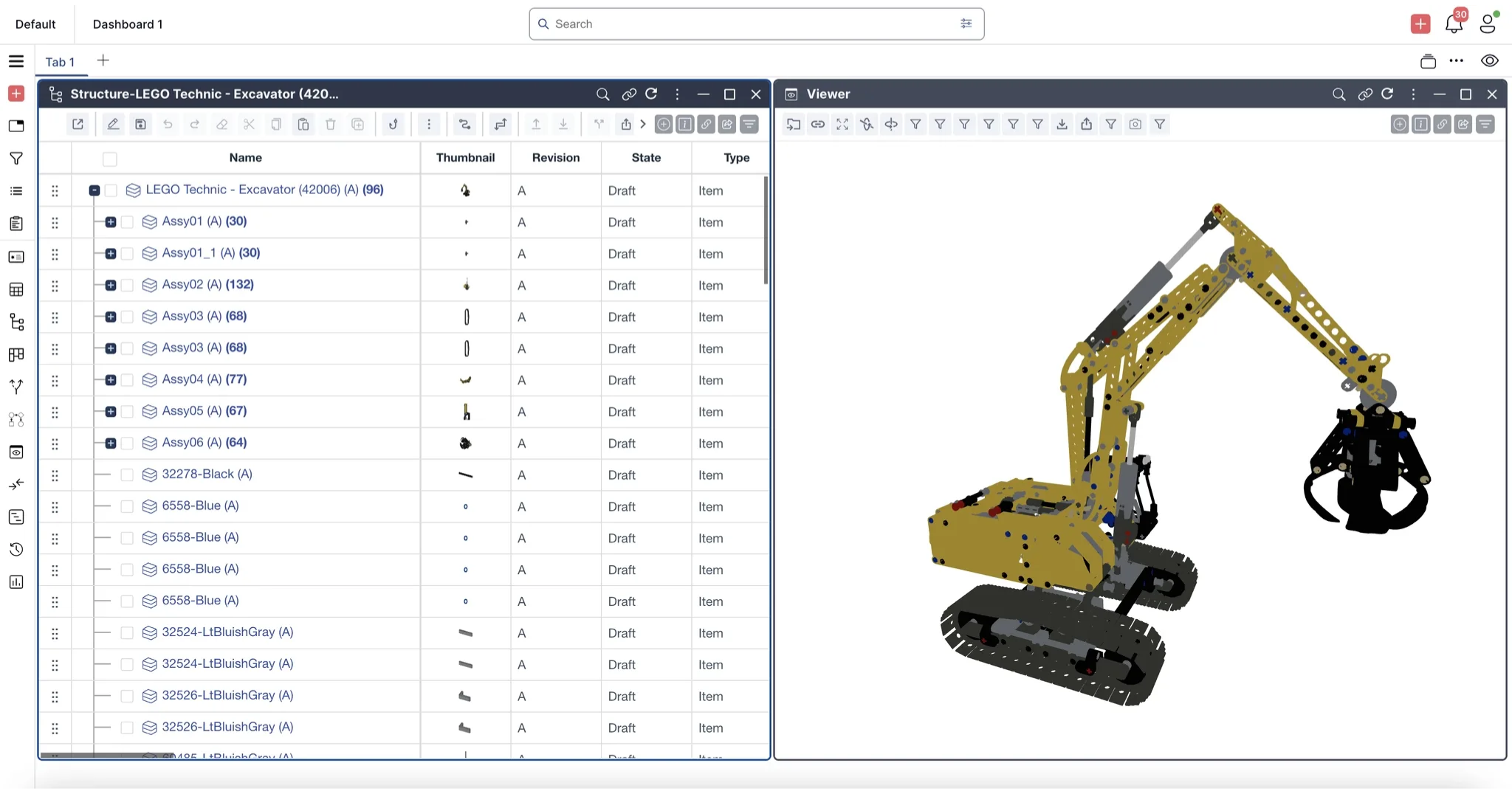Click the paste icon in Structure toolbar

click(303, 125)
